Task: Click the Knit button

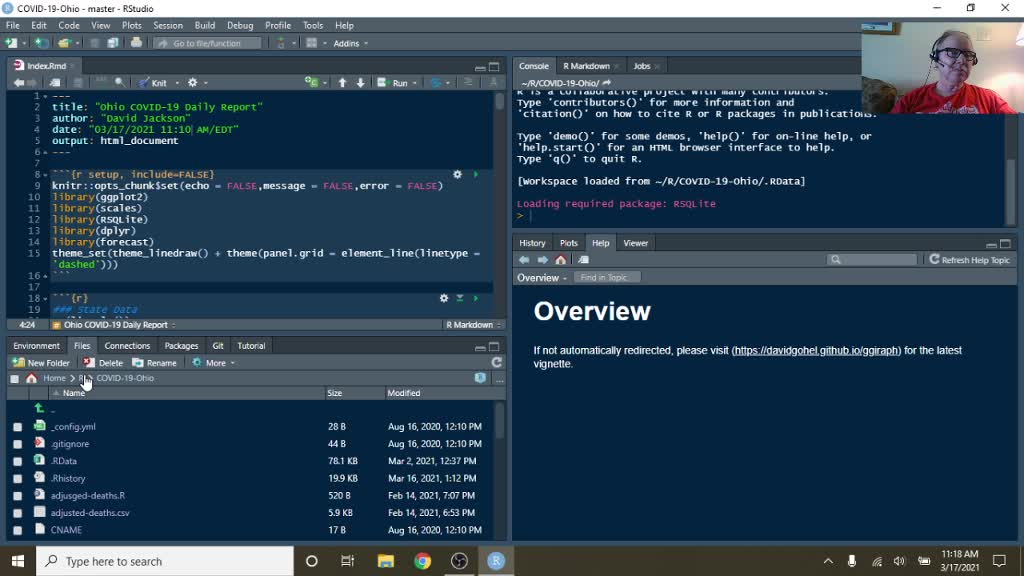Action: coord(153,83)
